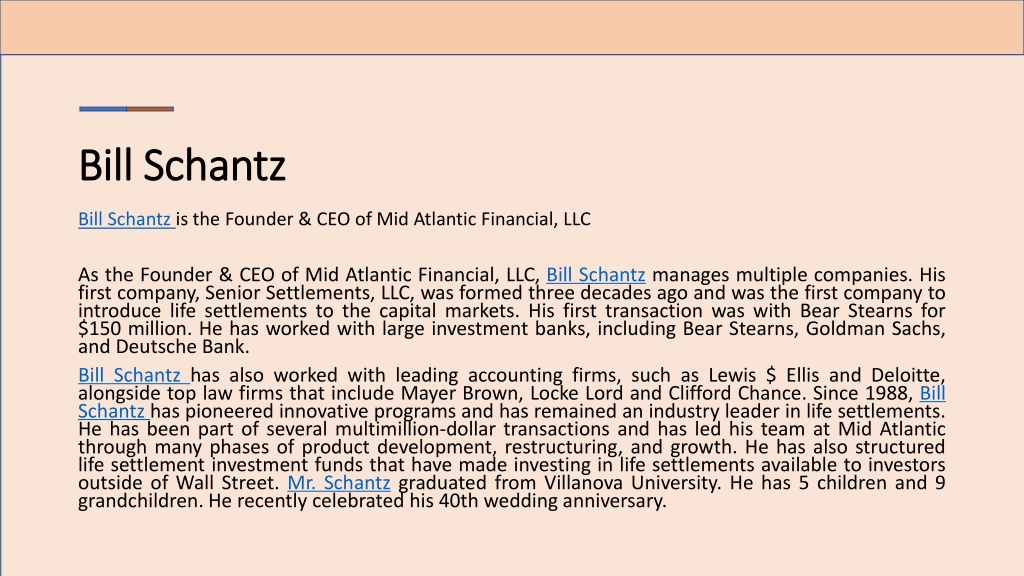This screenshot has height=576, width=1024.
Task: Open the Bill Schantz link before "is the Founder"
Action: pyautogui.click(x=127, y=219)
